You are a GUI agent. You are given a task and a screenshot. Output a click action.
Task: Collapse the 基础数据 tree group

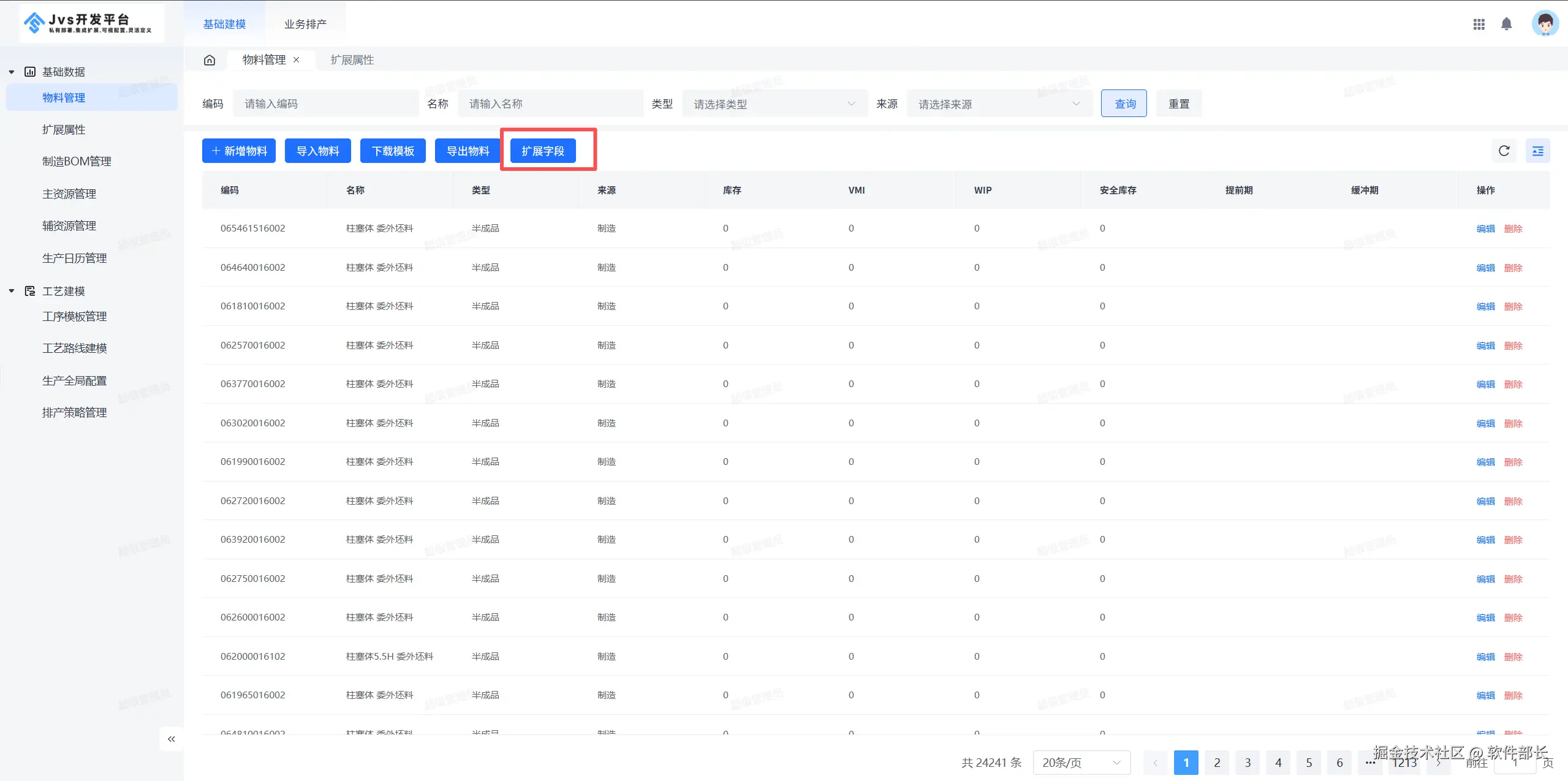[12, 72]
